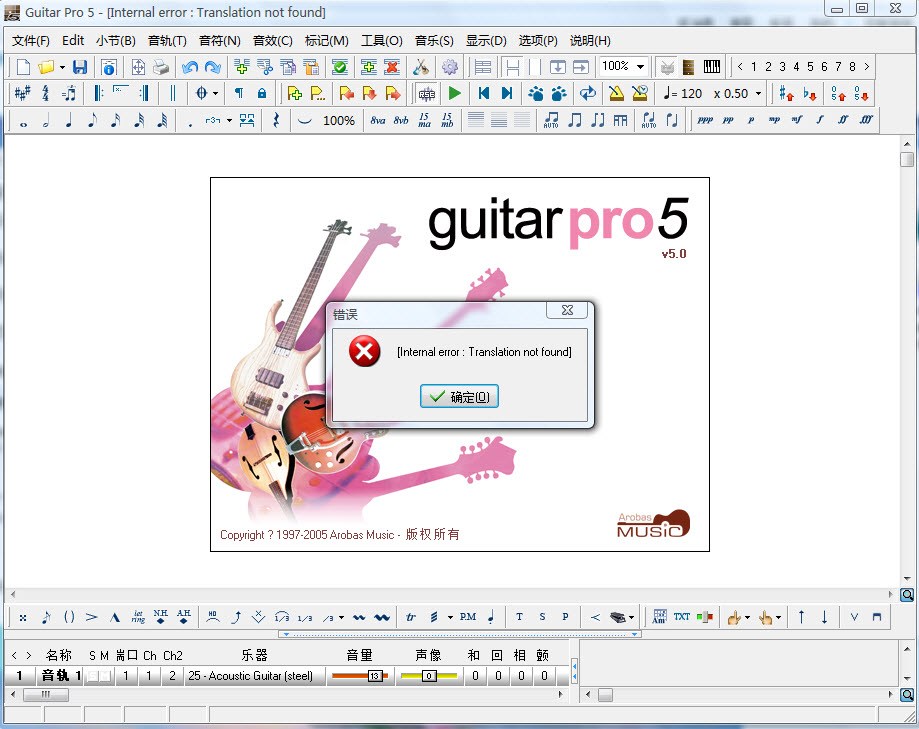Open the 小节(B) menu
Screen dimensions: 919x729
(115, 40)
